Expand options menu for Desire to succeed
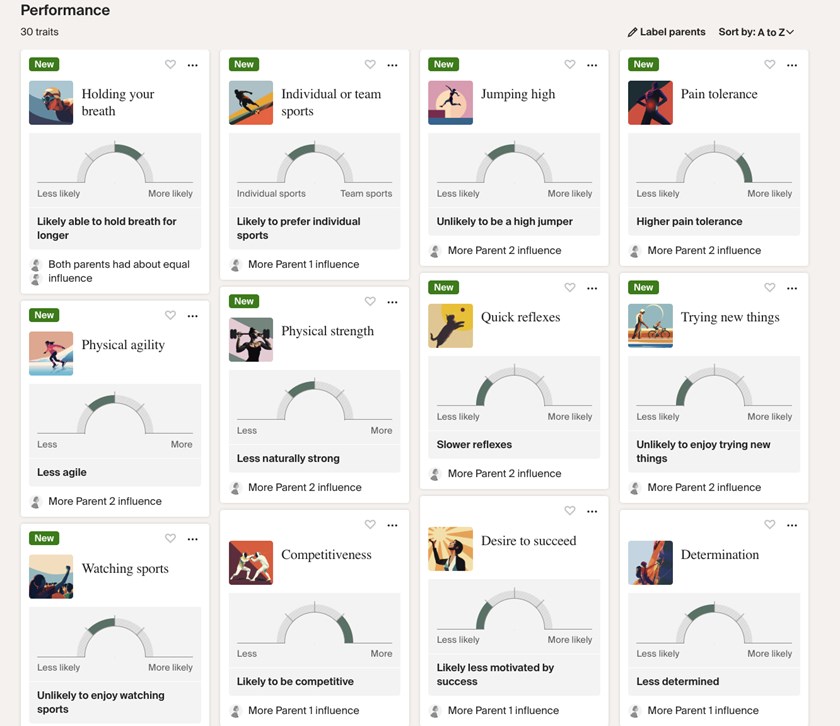The width and height of the screenshot is (840, 726). coord(592,511)
